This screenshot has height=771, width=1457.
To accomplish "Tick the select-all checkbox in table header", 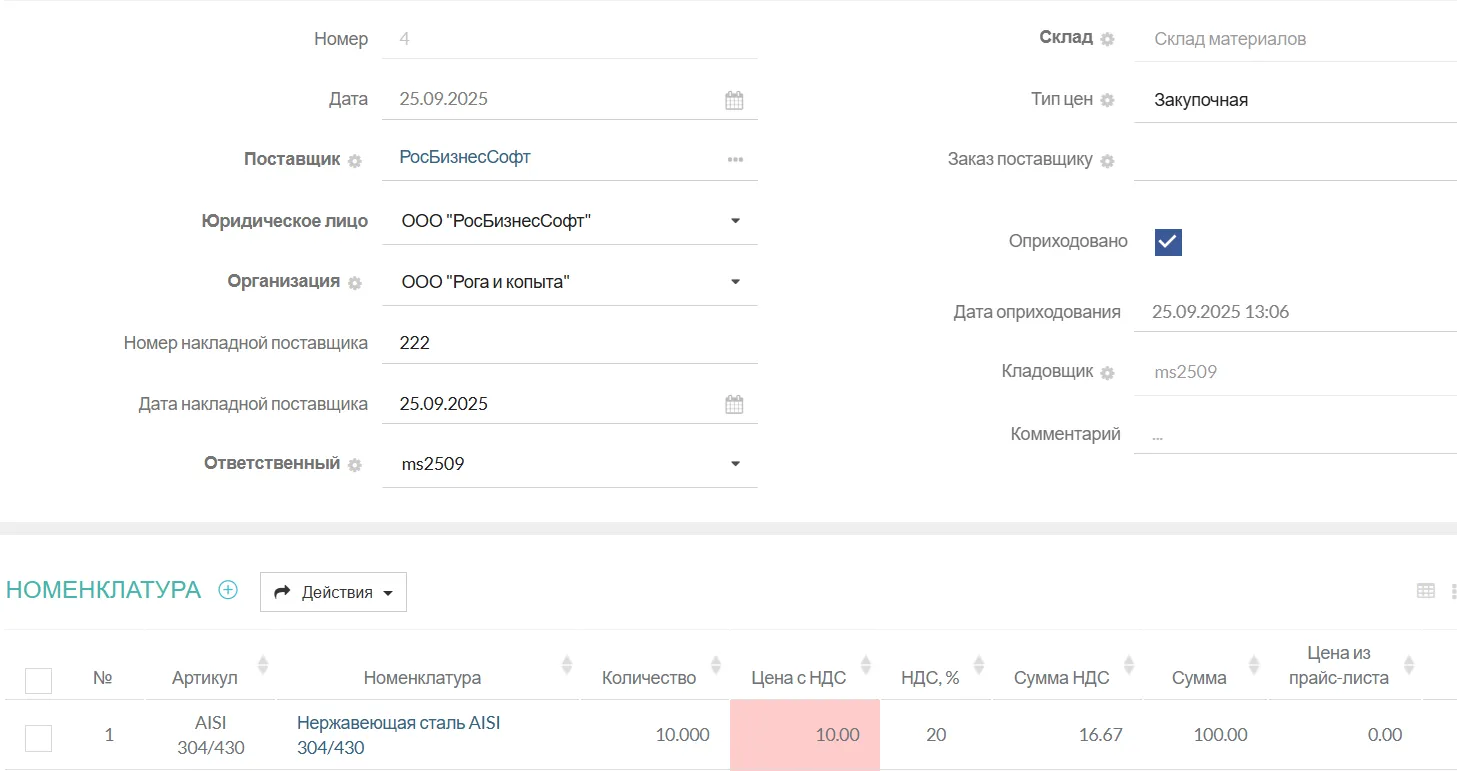I will 38,680.
